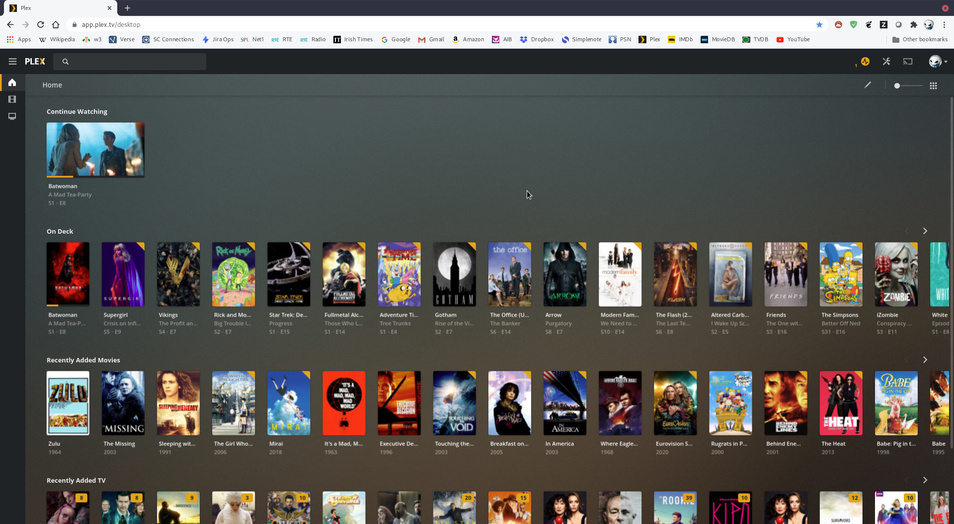Open the Movies library sidebar icon
954x524 pixels.
[12, 99]
